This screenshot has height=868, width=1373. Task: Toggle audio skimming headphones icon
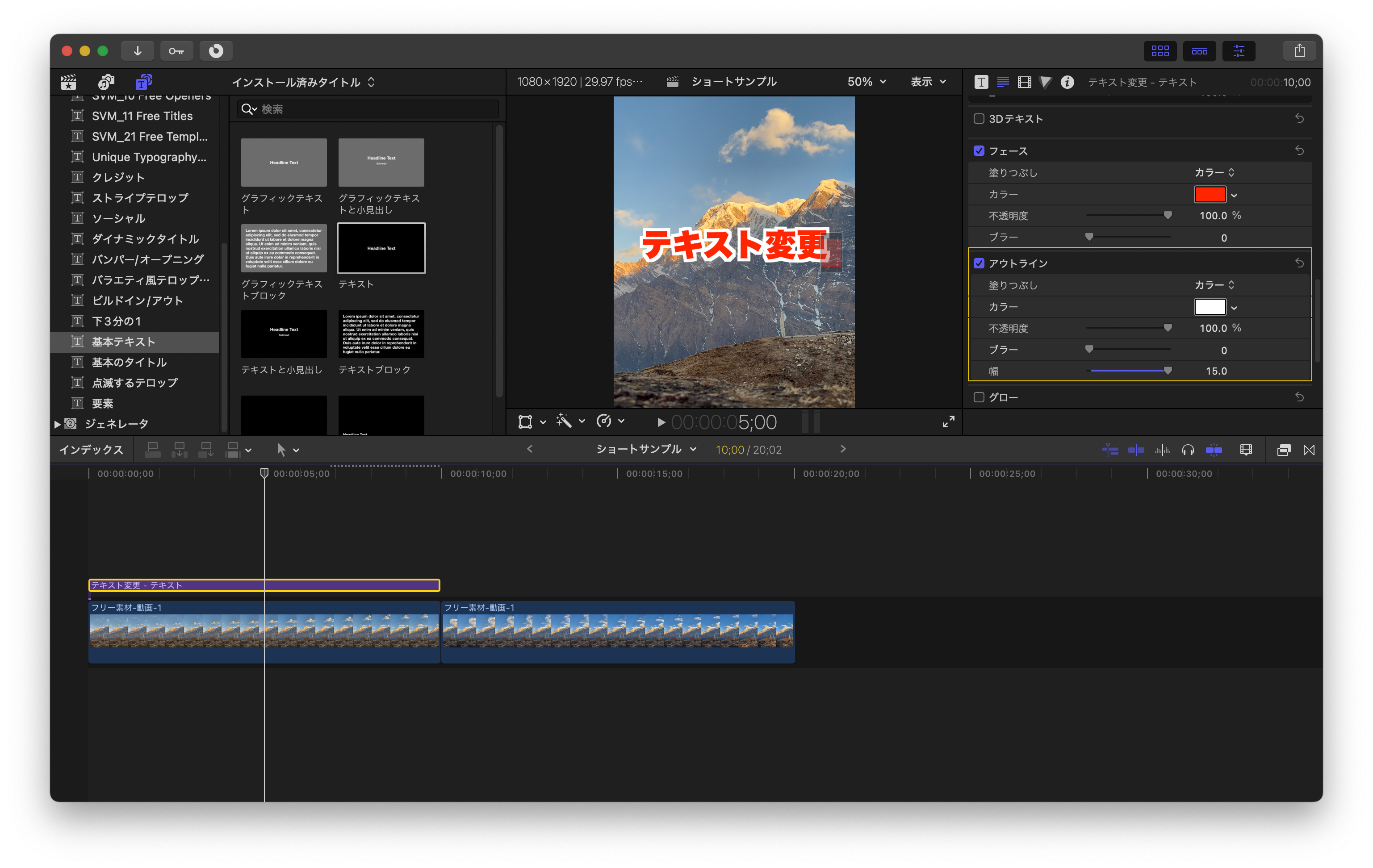1188,450
